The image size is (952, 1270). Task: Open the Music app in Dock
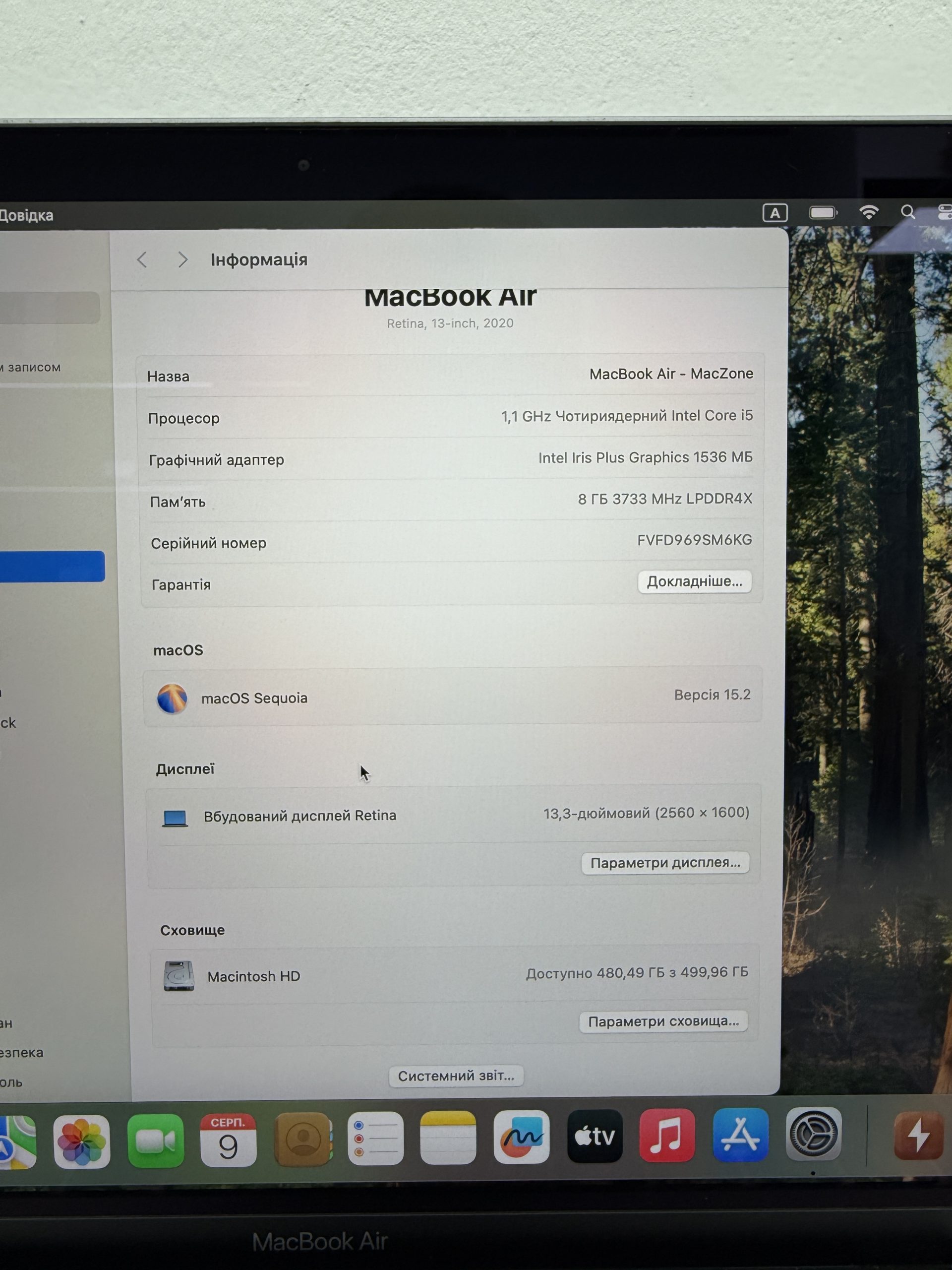[x=667, y=1135]
